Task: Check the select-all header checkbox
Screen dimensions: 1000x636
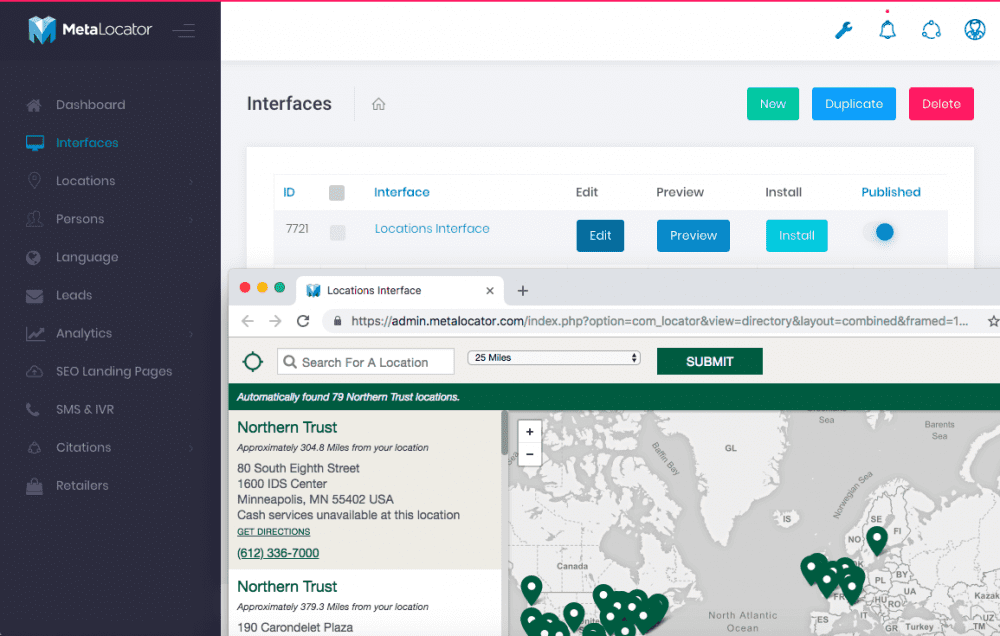Action: click(337, 193)
